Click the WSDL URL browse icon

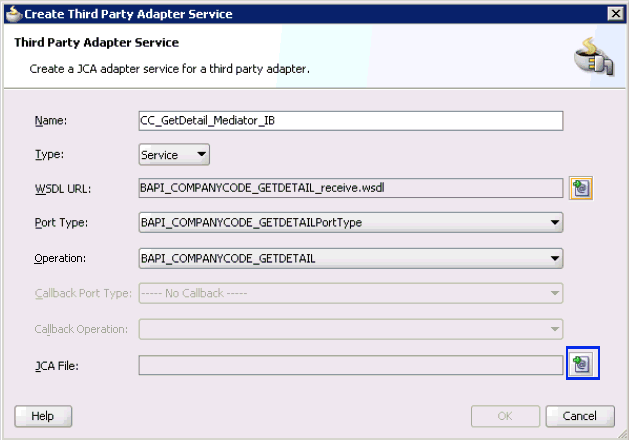581,187
